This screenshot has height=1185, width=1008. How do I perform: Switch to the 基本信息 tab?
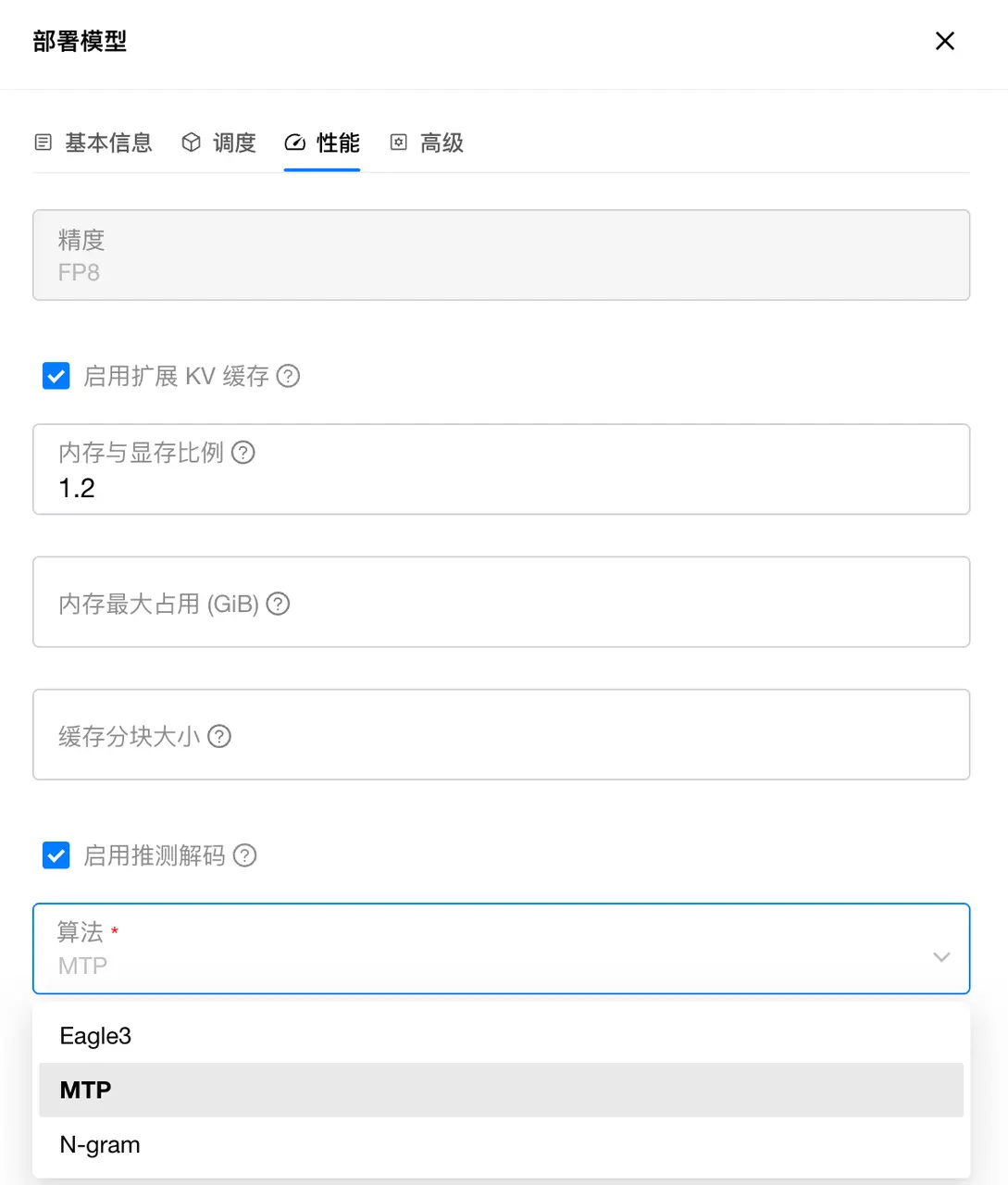coord(94,143)
